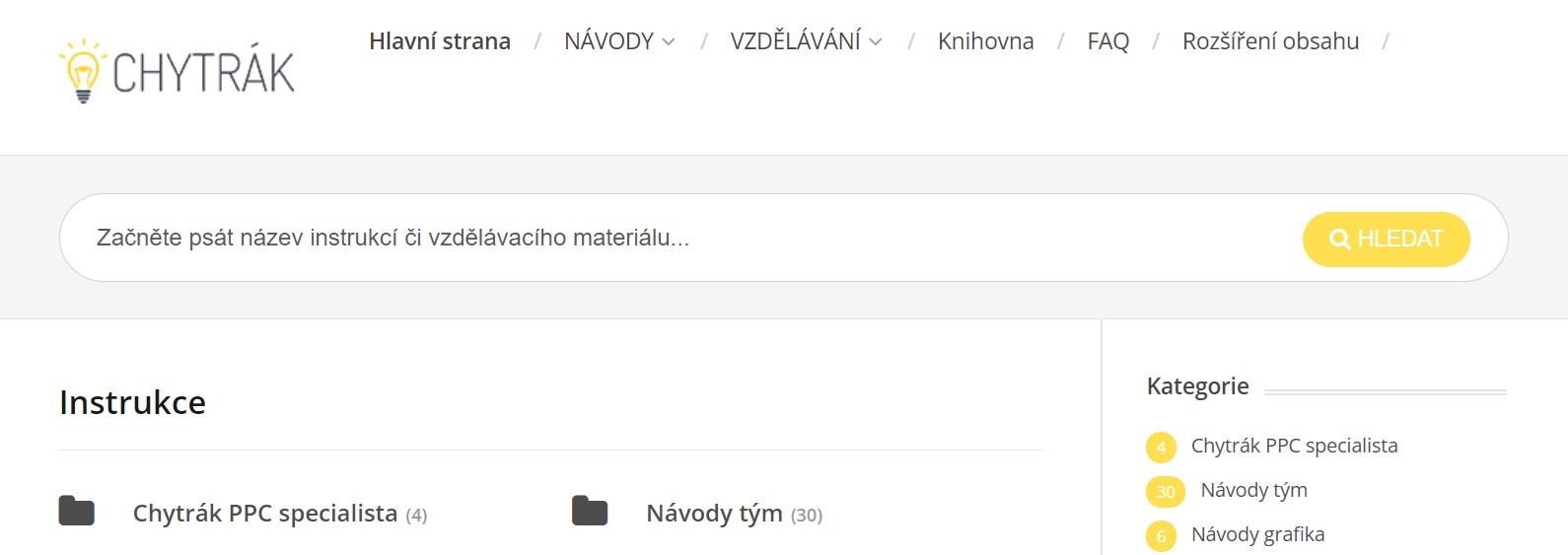Open Návody tým folder link
The height and width of the screenshot is (555, 1568).
point(714,514)
